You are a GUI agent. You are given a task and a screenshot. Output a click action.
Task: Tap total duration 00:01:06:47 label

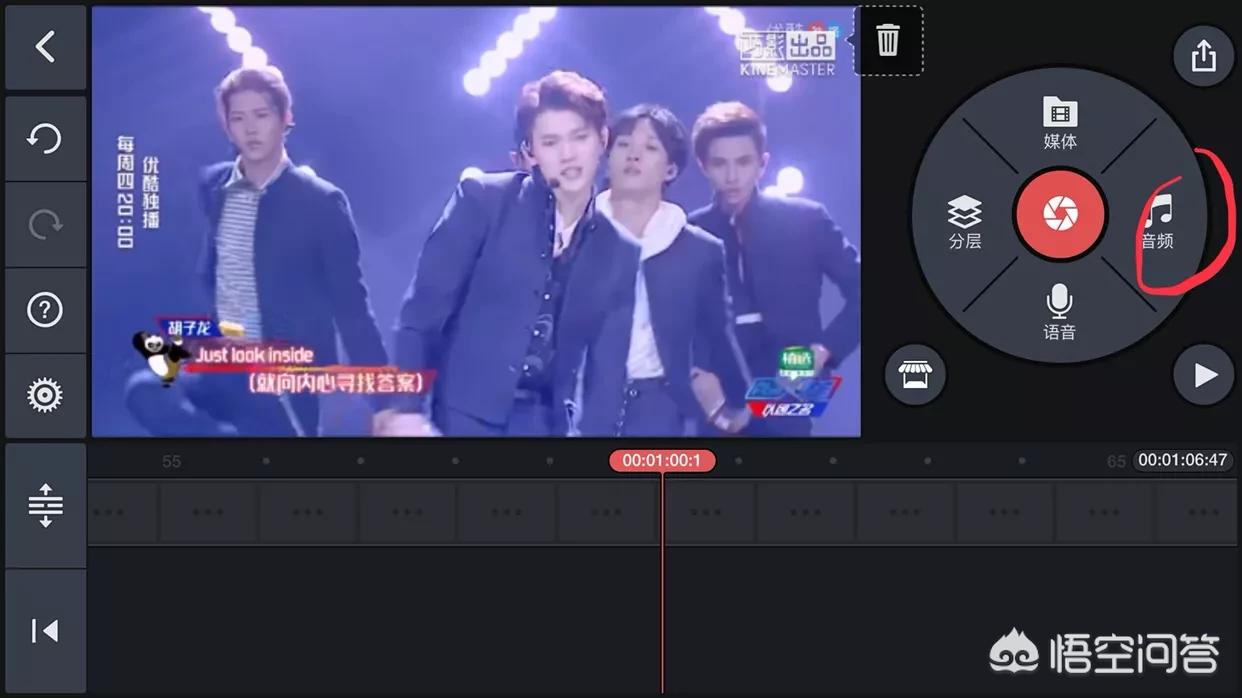tap(1182, 461)
